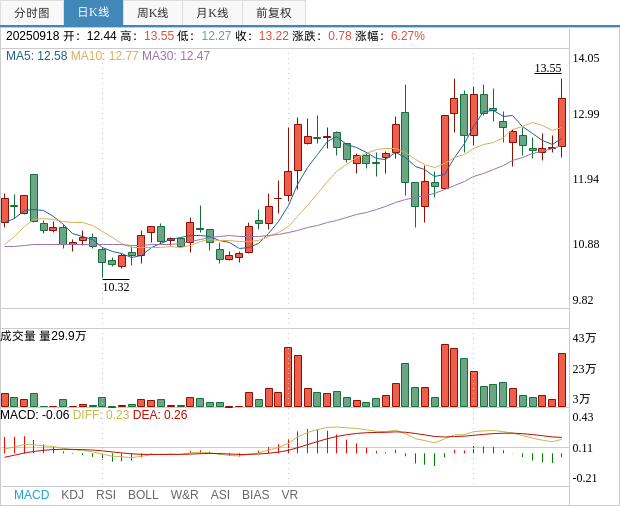Click the 前复权 tab
The width and height of the screenshot is (620, 506).
pos(274,13)
